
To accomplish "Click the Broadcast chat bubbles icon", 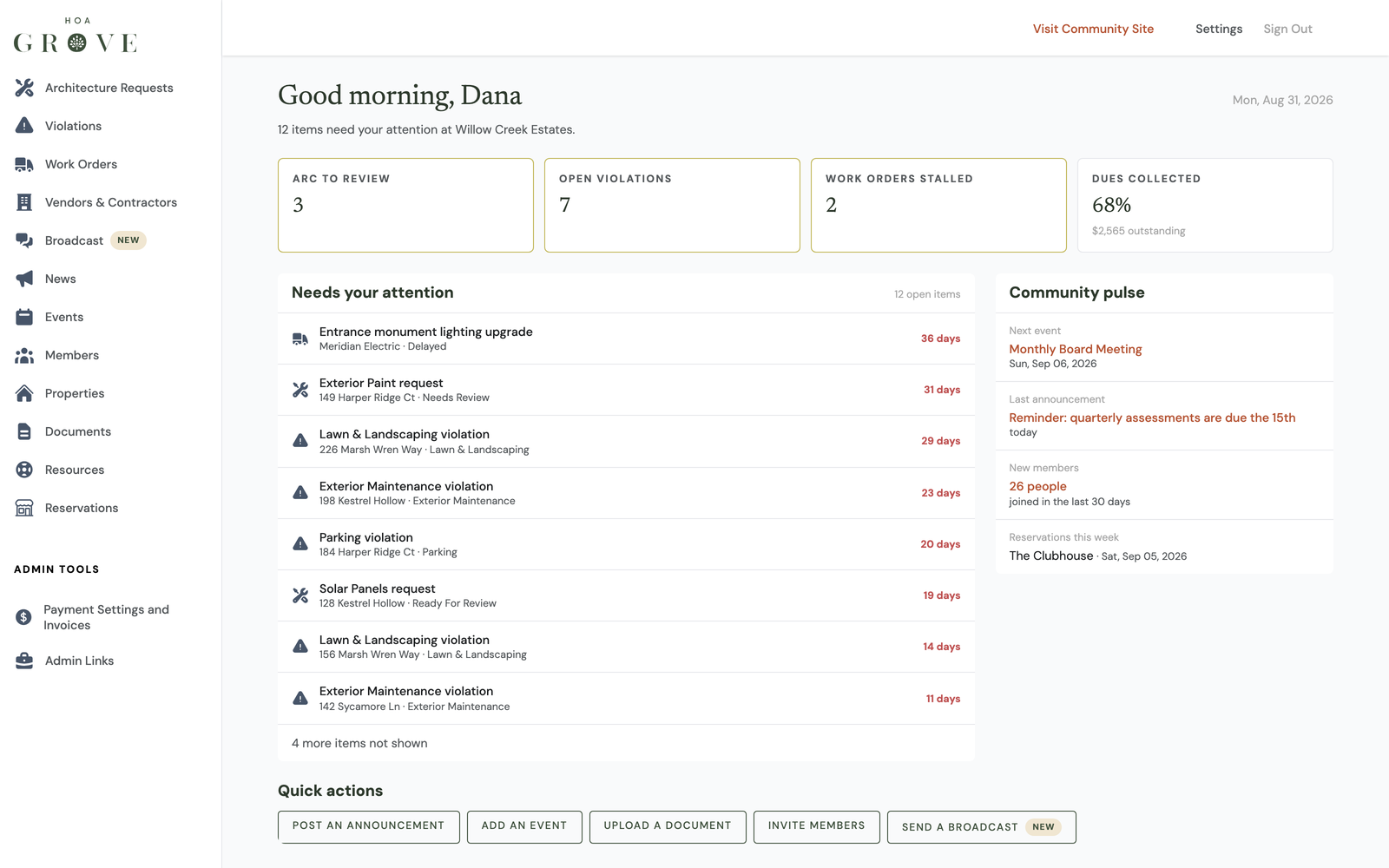I will [24, 240].
